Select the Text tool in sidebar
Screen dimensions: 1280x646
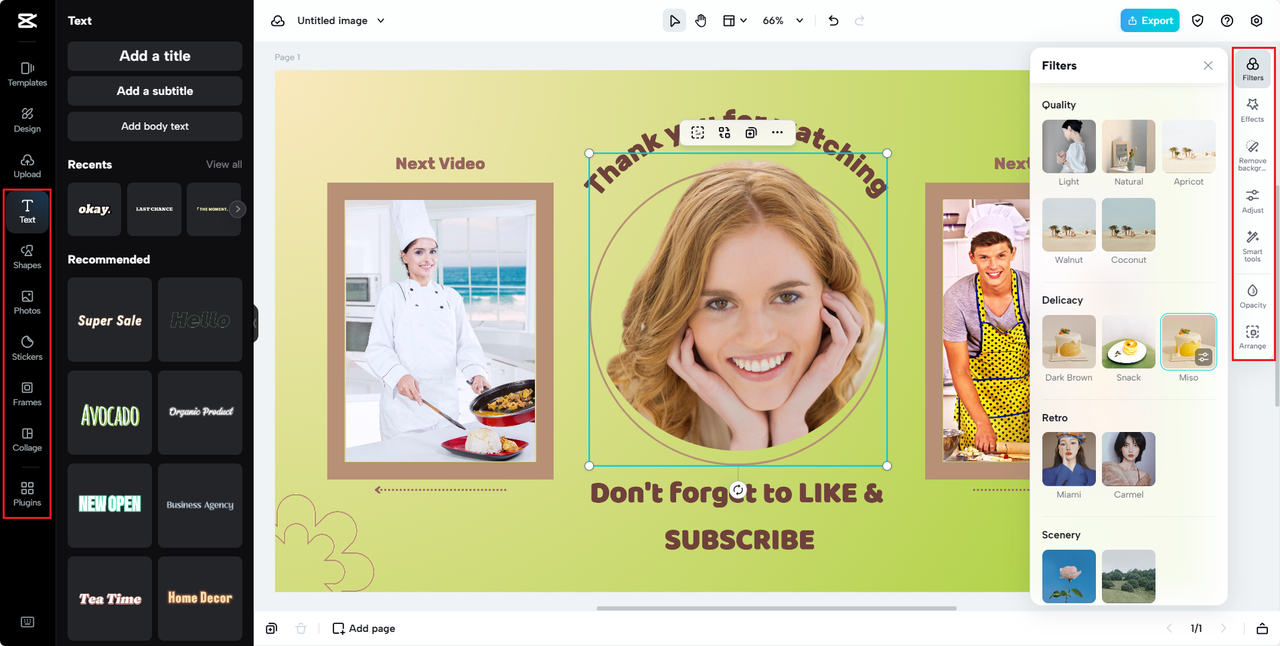coord(27,211)
